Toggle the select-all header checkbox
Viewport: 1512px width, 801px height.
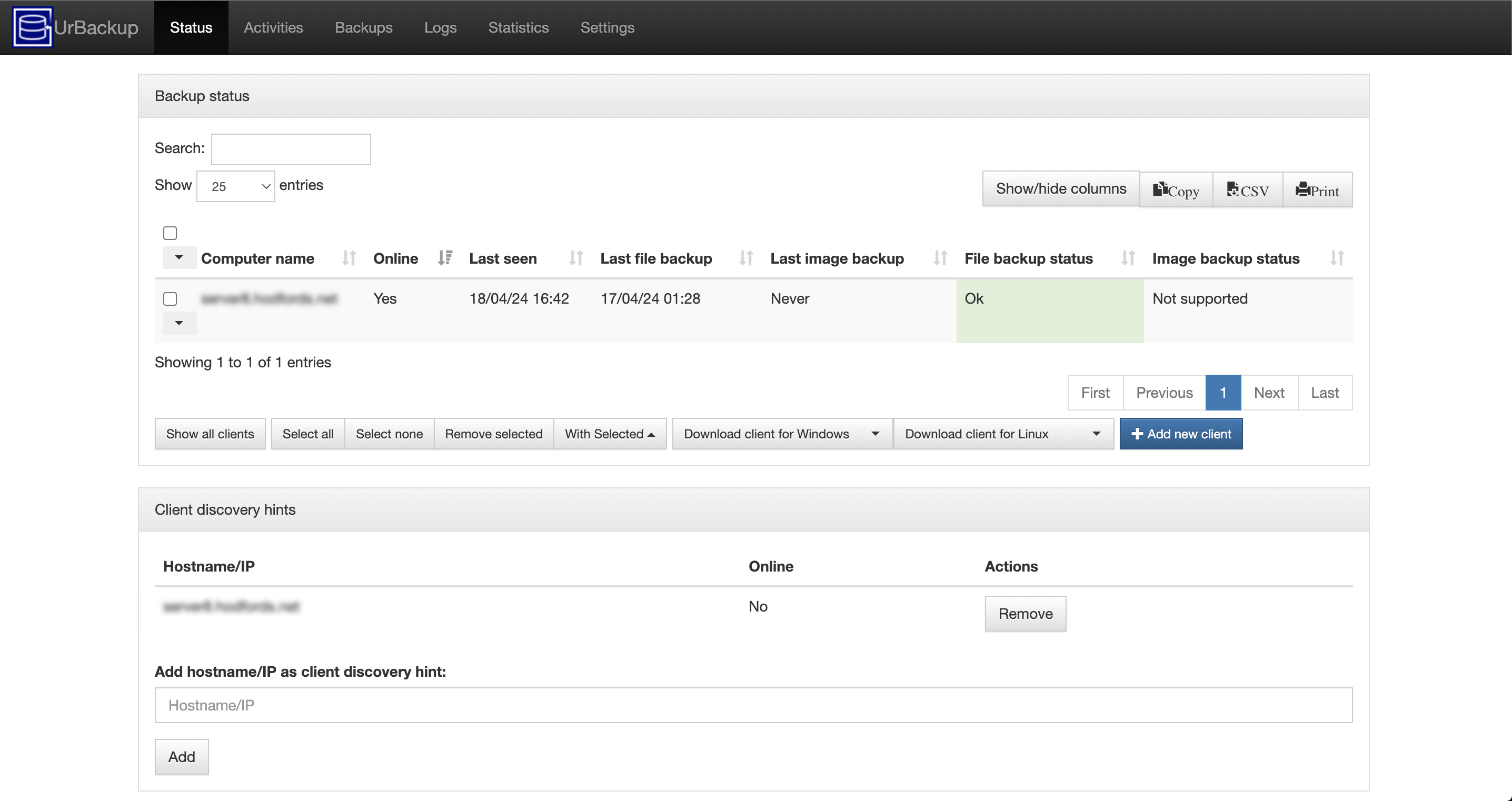coord(170,233)
